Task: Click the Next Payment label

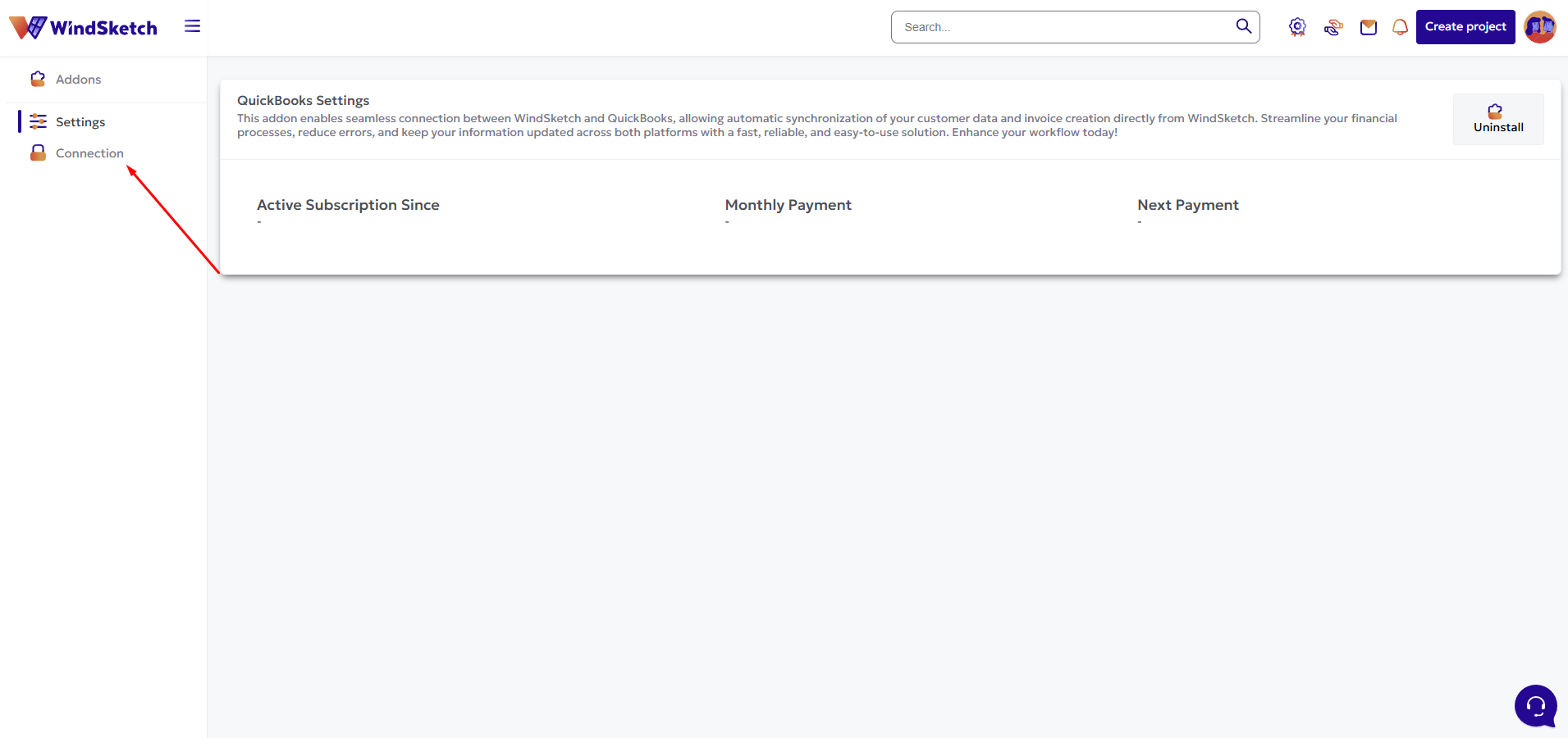Action: point(1188,205)
